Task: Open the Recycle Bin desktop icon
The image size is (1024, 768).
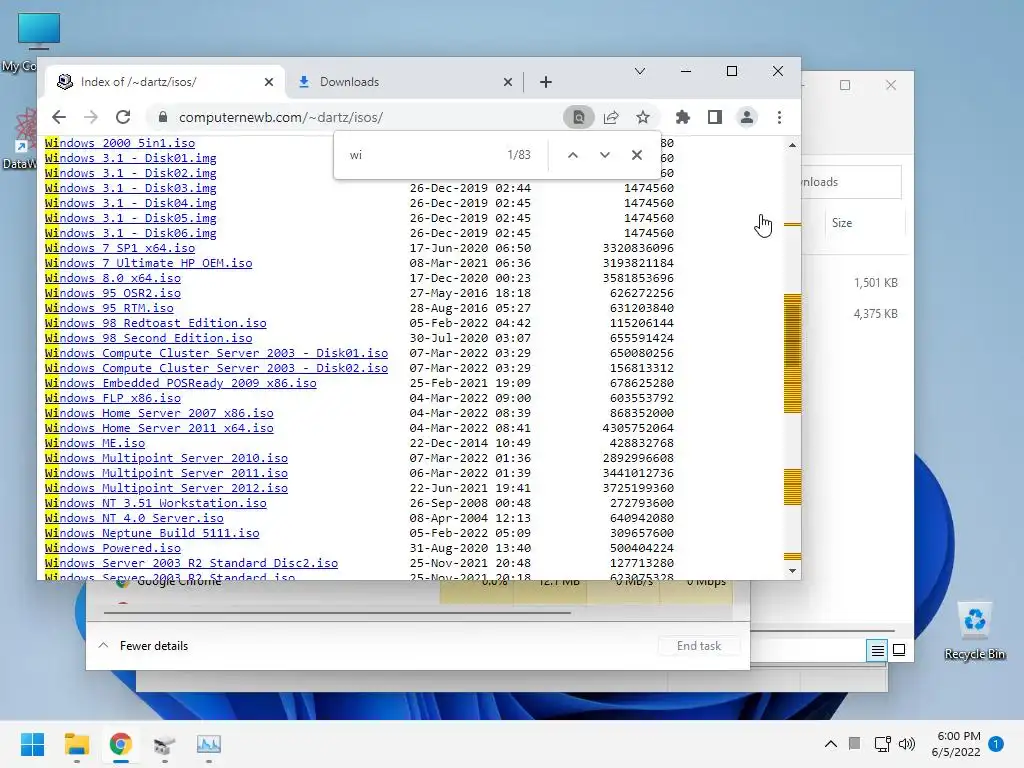Action: point(974,631)
